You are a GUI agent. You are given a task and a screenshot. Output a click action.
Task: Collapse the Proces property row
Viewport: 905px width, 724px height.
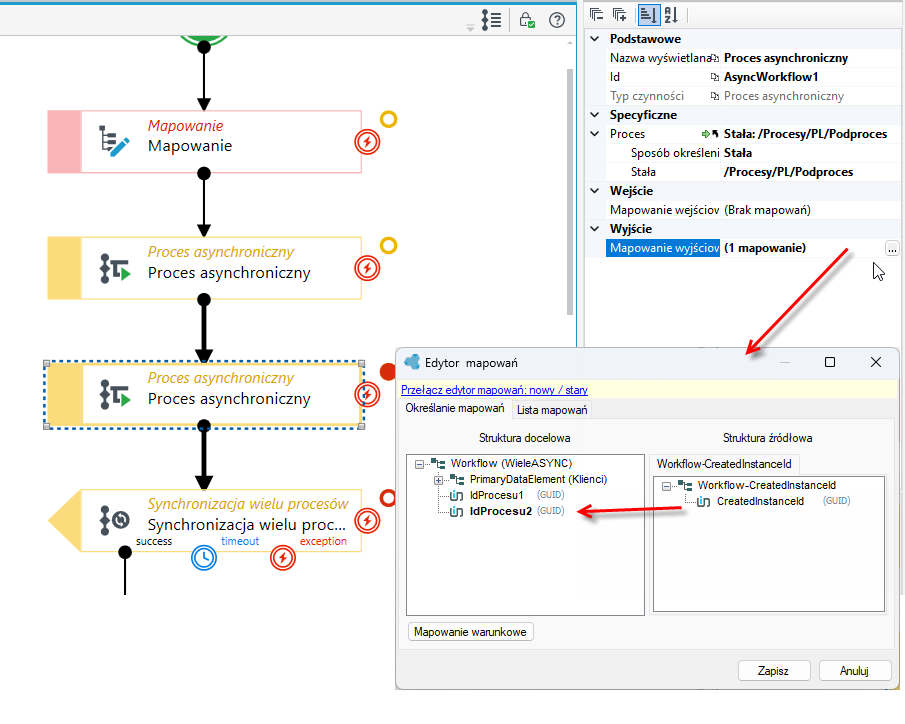tap(595, 134)
